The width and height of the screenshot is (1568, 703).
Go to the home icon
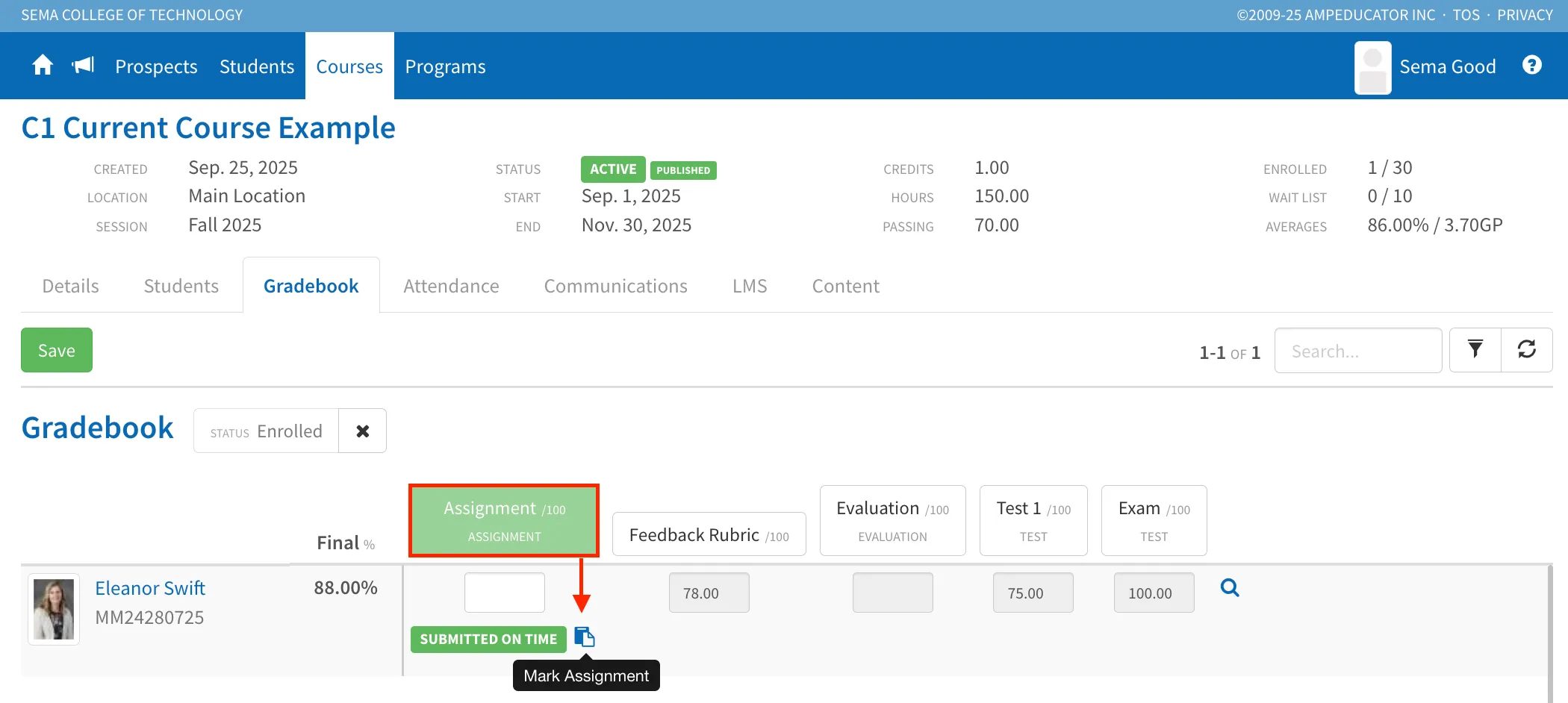(43, 66)
